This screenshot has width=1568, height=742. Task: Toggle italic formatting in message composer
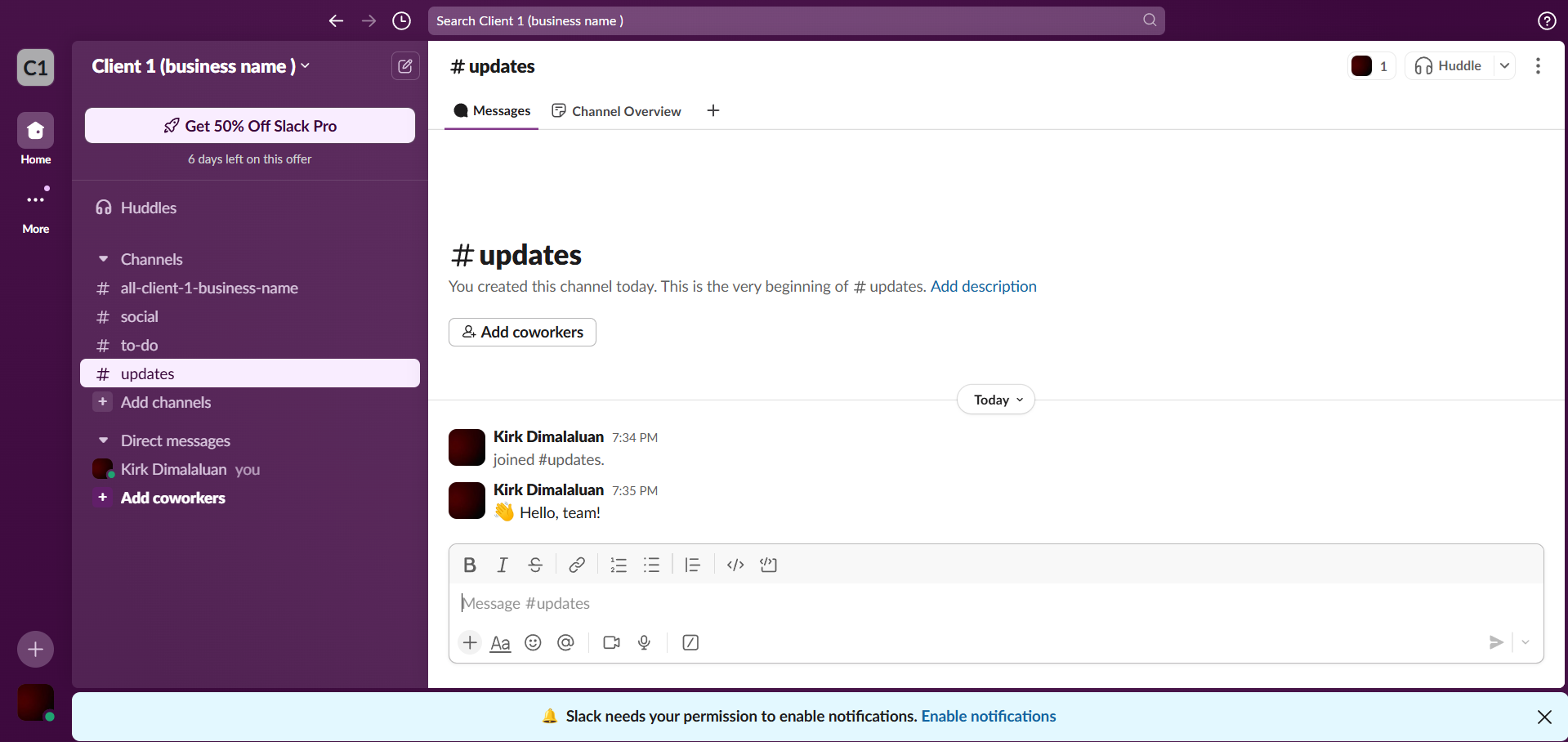coord(503,565)
